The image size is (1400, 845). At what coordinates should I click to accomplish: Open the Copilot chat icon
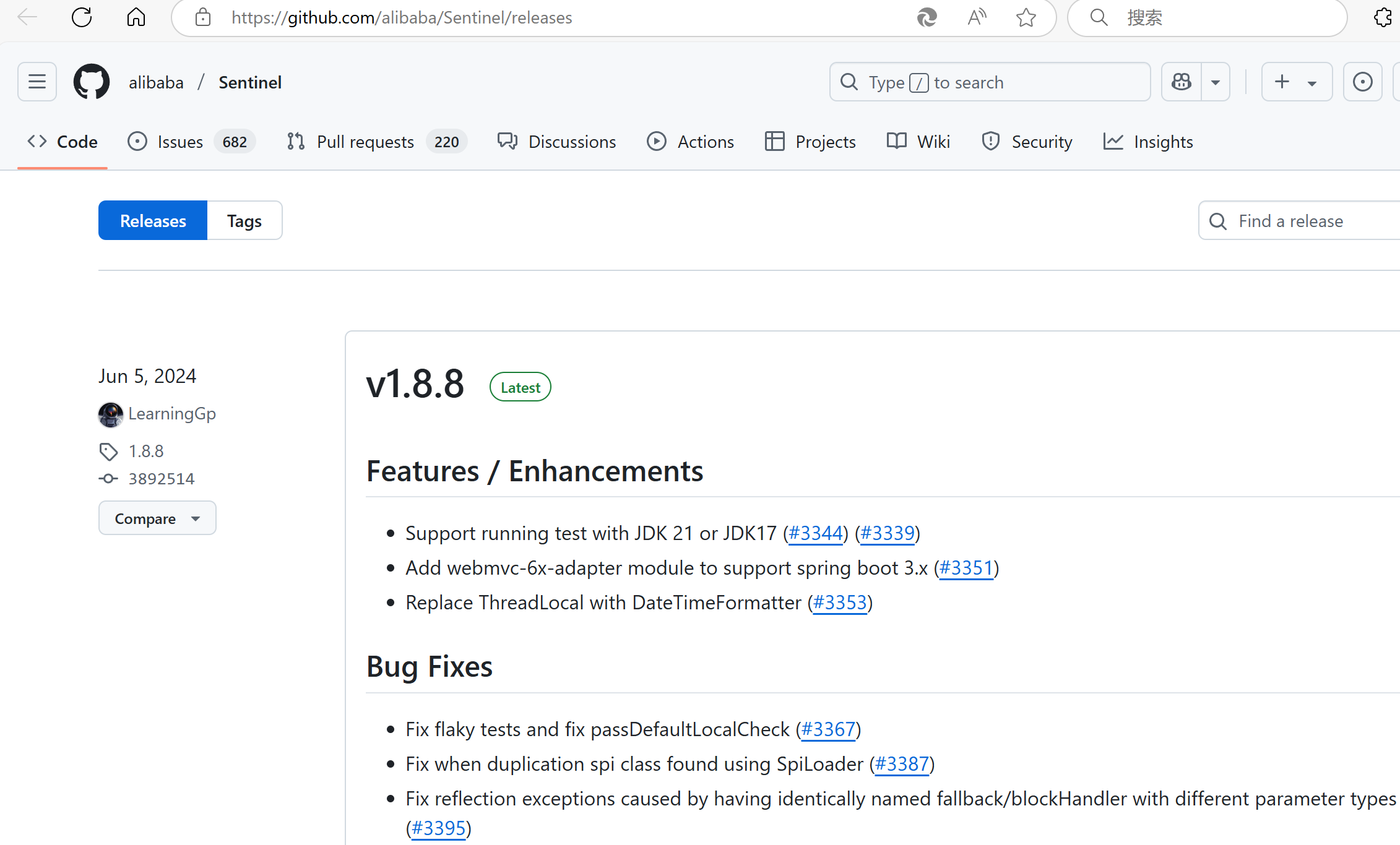point(1182,82)
